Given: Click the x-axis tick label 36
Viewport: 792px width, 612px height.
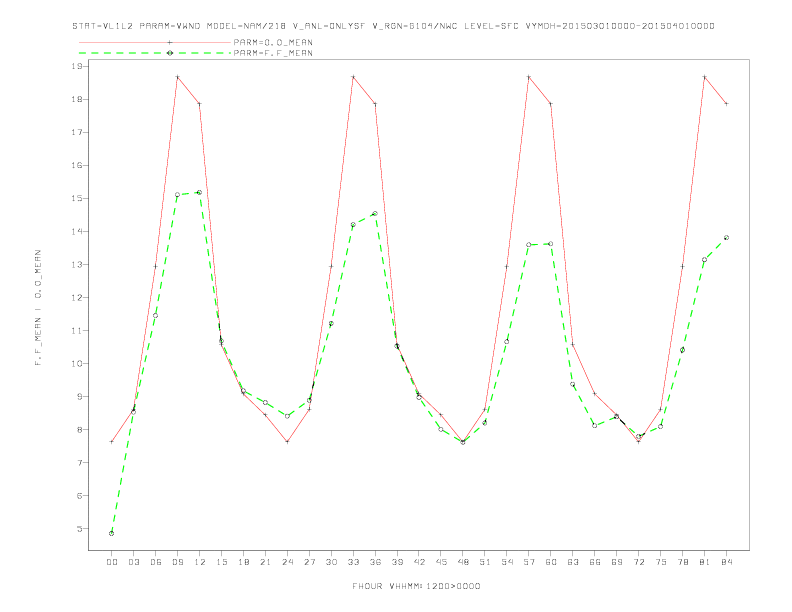Looking at the screenshot, I should (375, 562).
